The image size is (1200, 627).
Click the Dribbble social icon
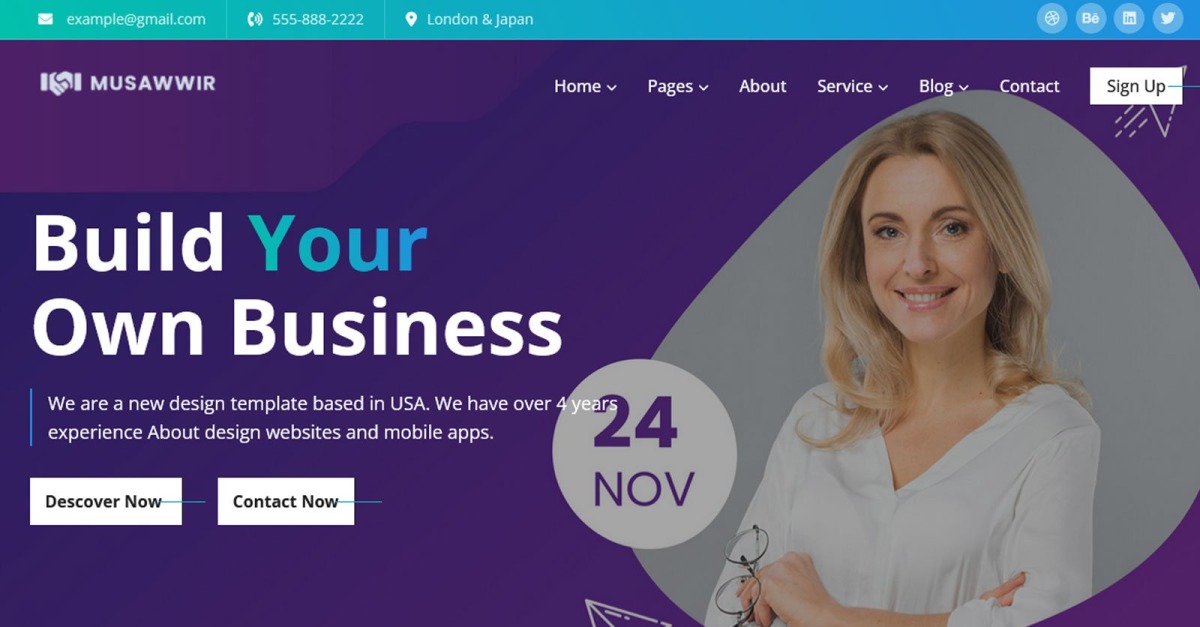1052,18
